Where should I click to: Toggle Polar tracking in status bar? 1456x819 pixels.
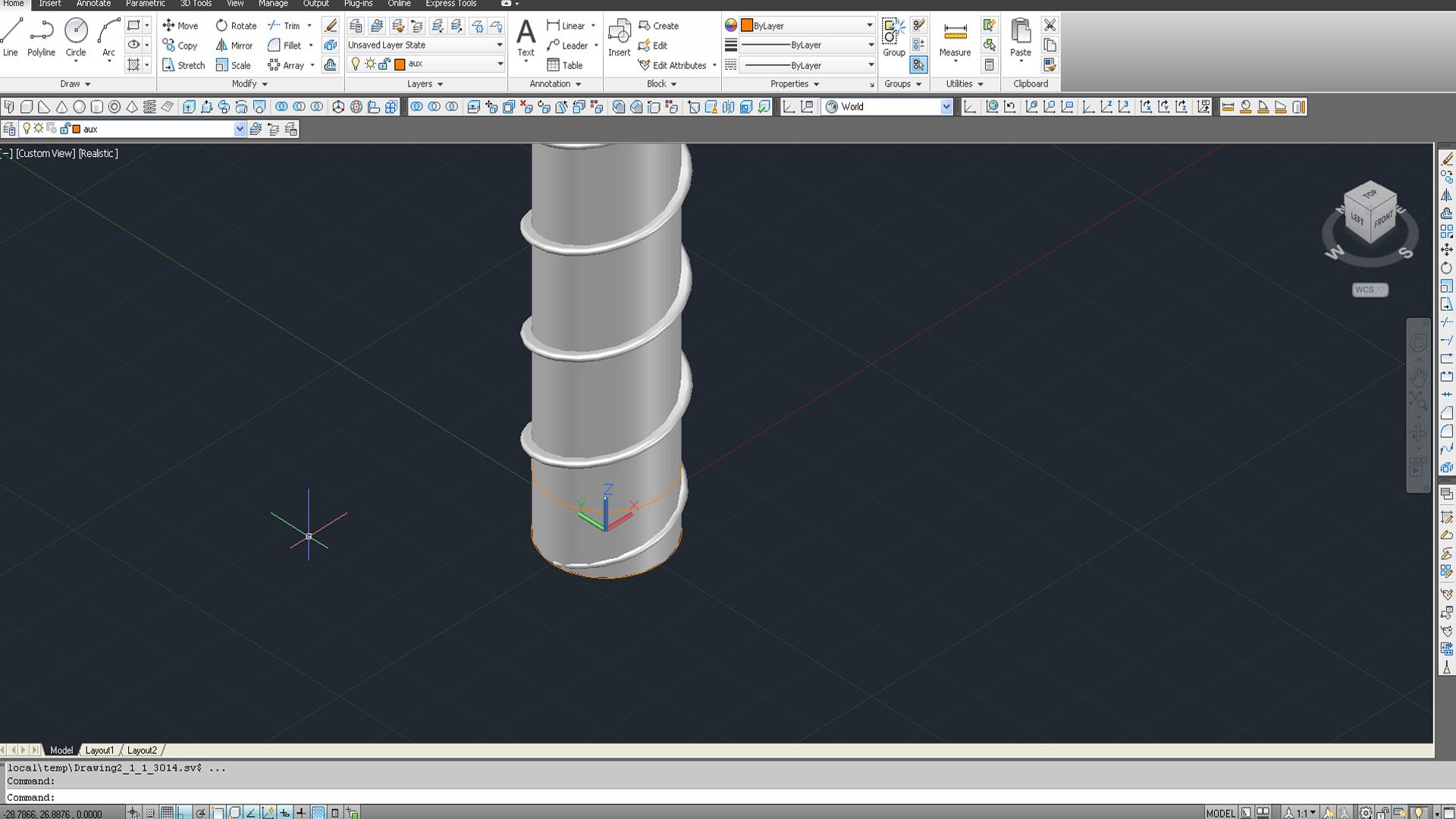(x=201, y=813)
